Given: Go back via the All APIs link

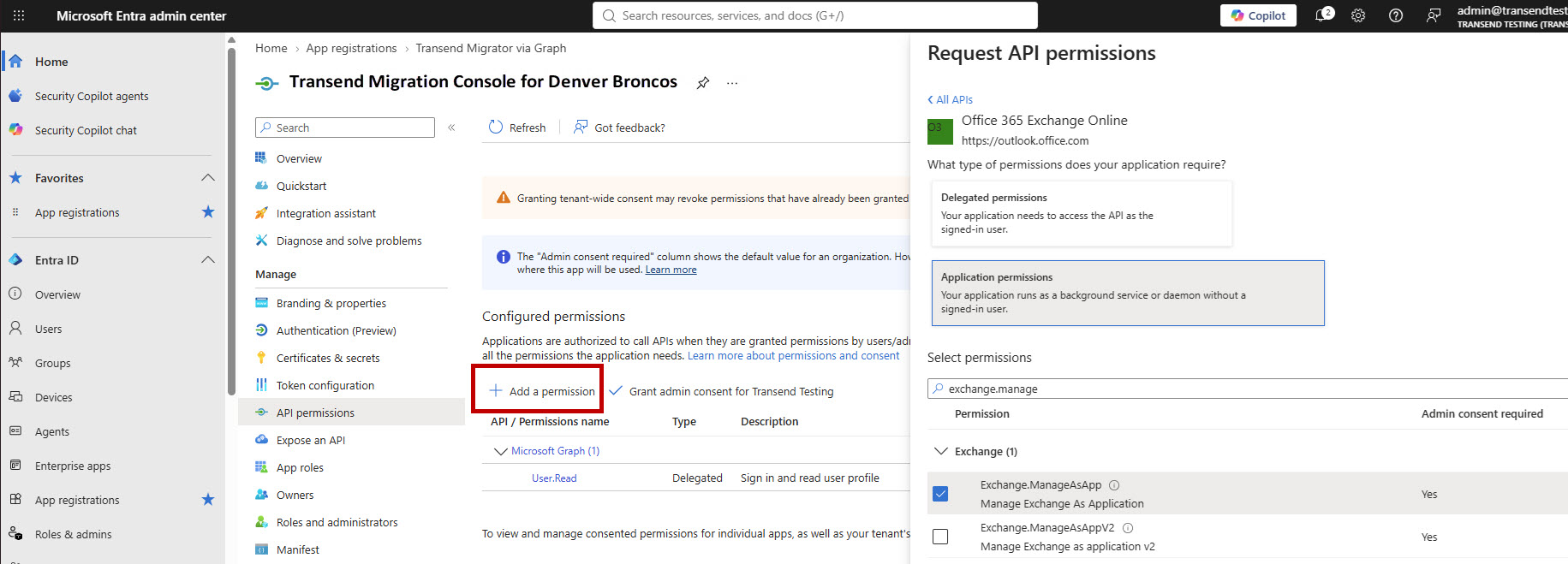Looking at the screenshot, I should (x=950, y=99).
